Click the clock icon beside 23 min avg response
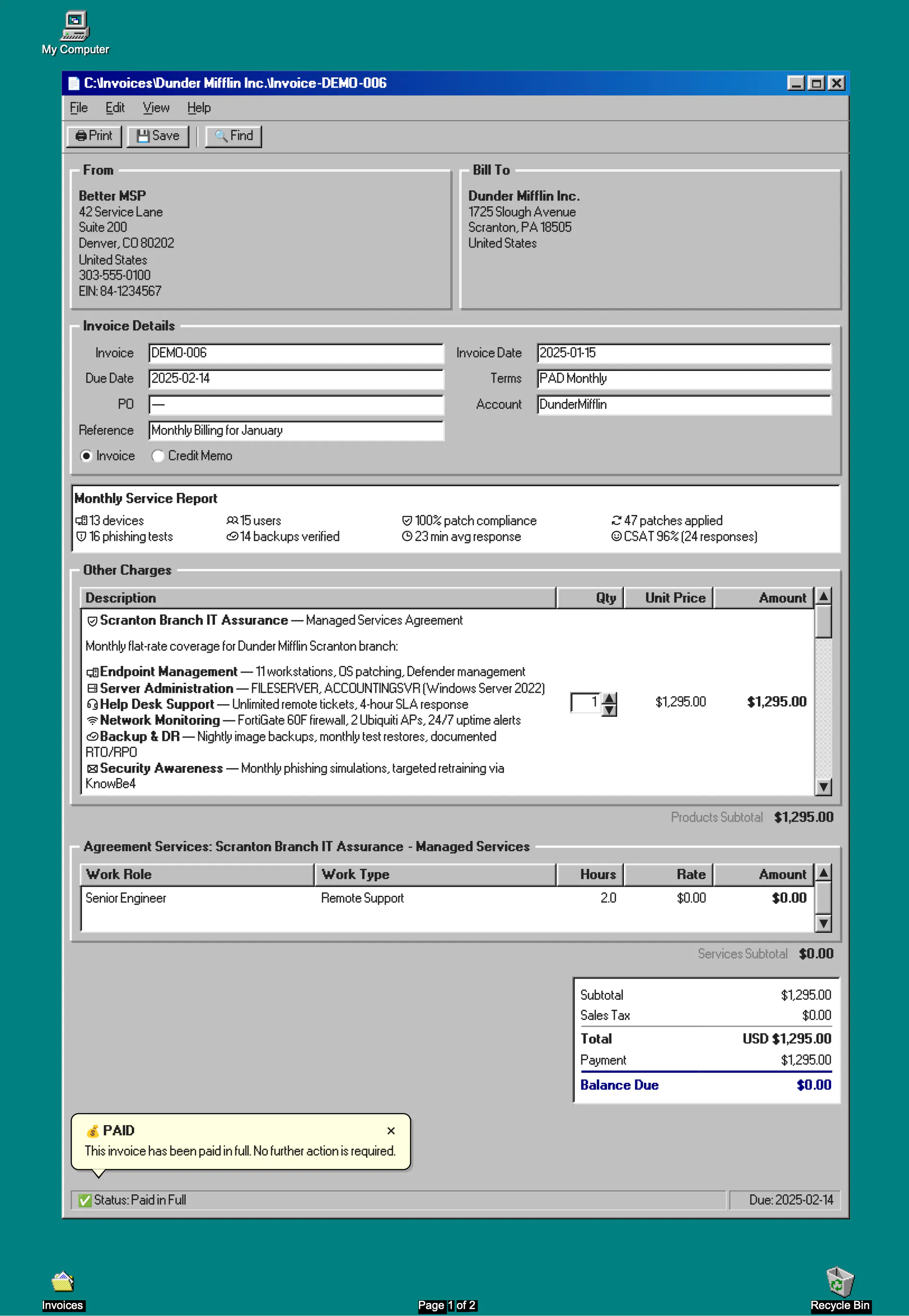The image size is (909, 1316). 407,537
